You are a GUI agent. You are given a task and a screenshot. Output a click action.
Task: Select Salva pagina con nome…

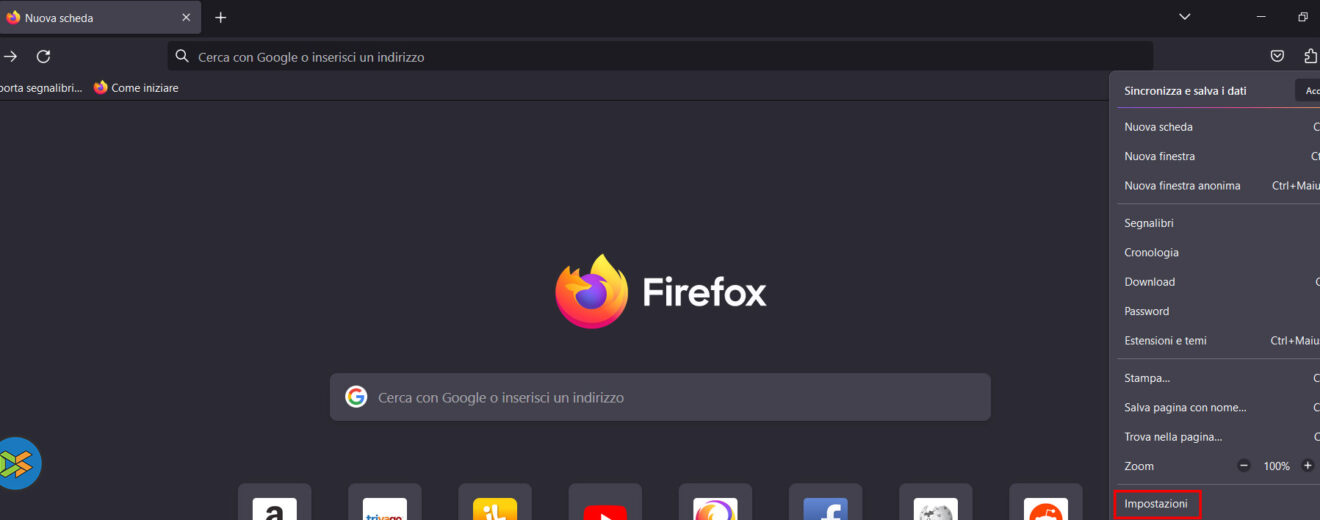1215,407
